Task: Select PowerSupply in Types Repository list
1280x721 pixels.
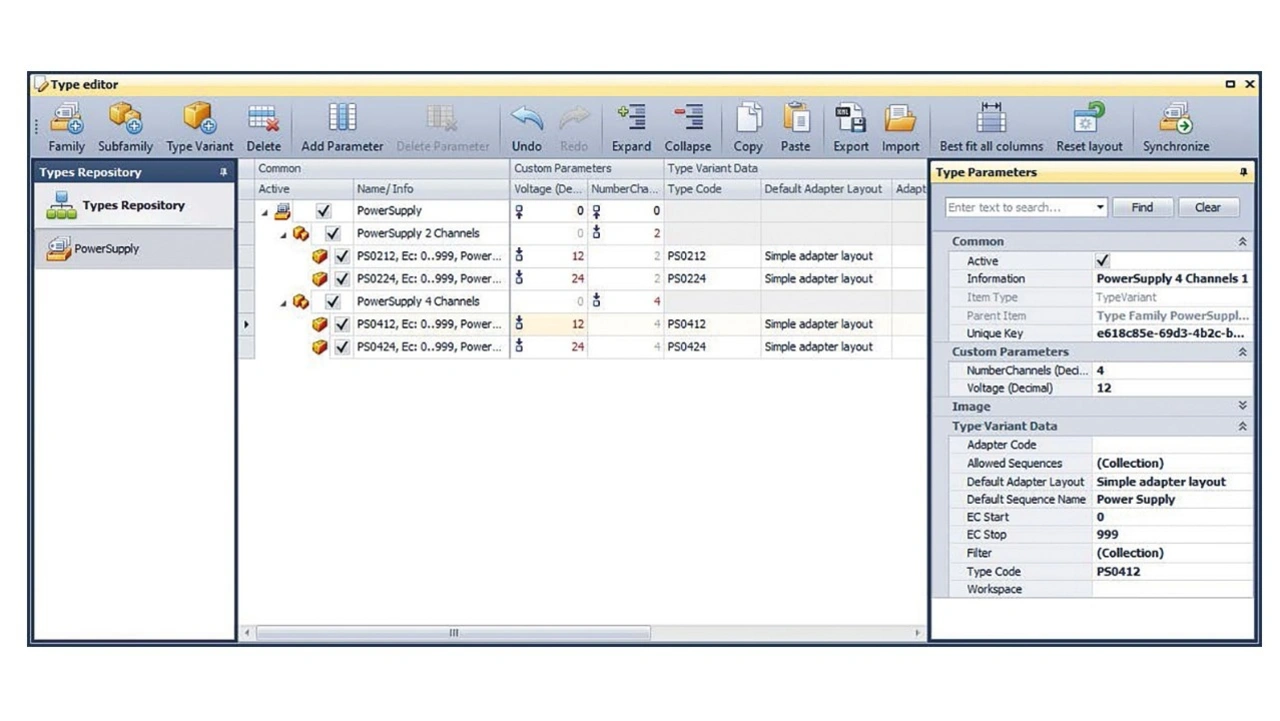Action: tap(106, 249)
